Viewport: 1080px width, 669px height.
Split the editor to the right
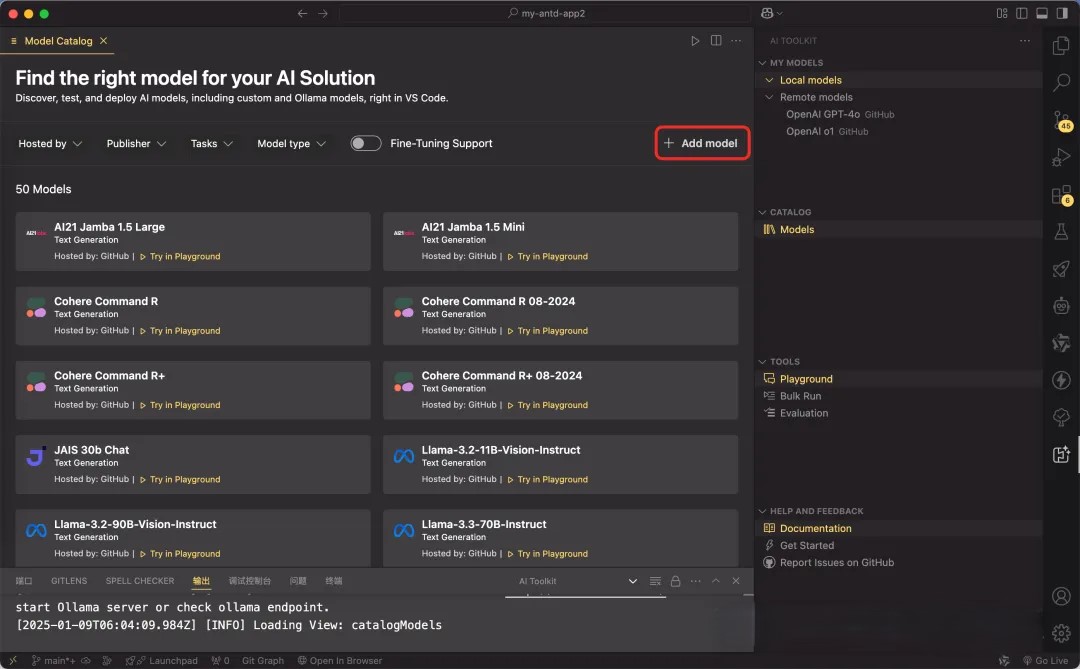[716, 41]
